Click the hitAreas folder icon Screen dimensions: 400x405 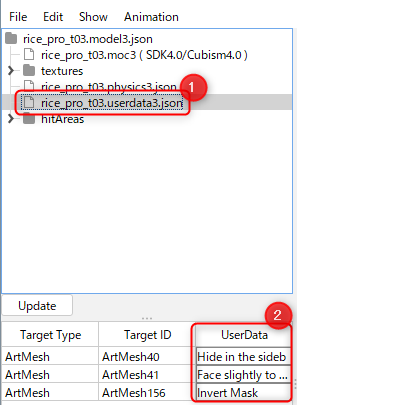[29, 119]
